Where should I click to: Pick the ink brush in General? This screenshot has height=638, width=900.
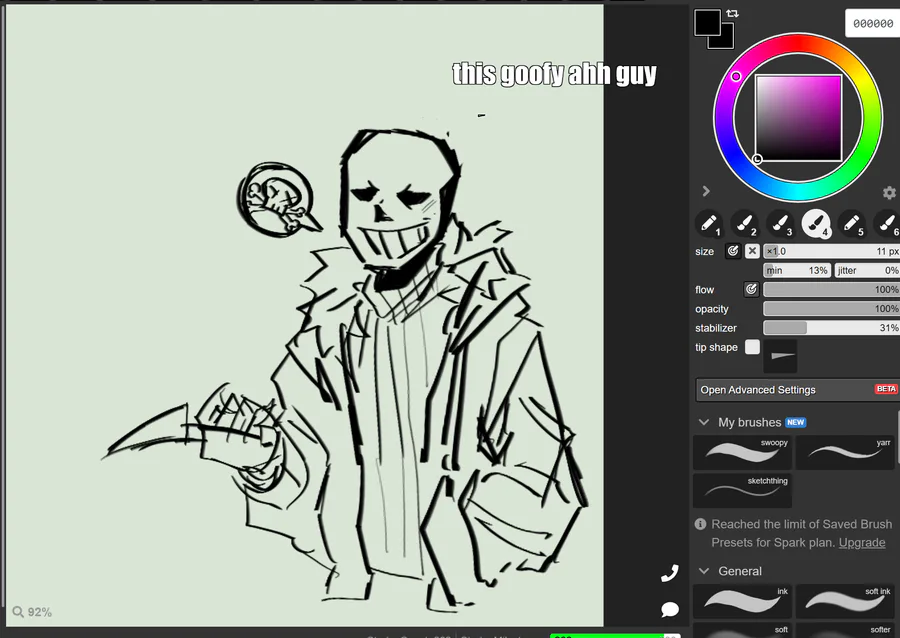coord(742,601)
